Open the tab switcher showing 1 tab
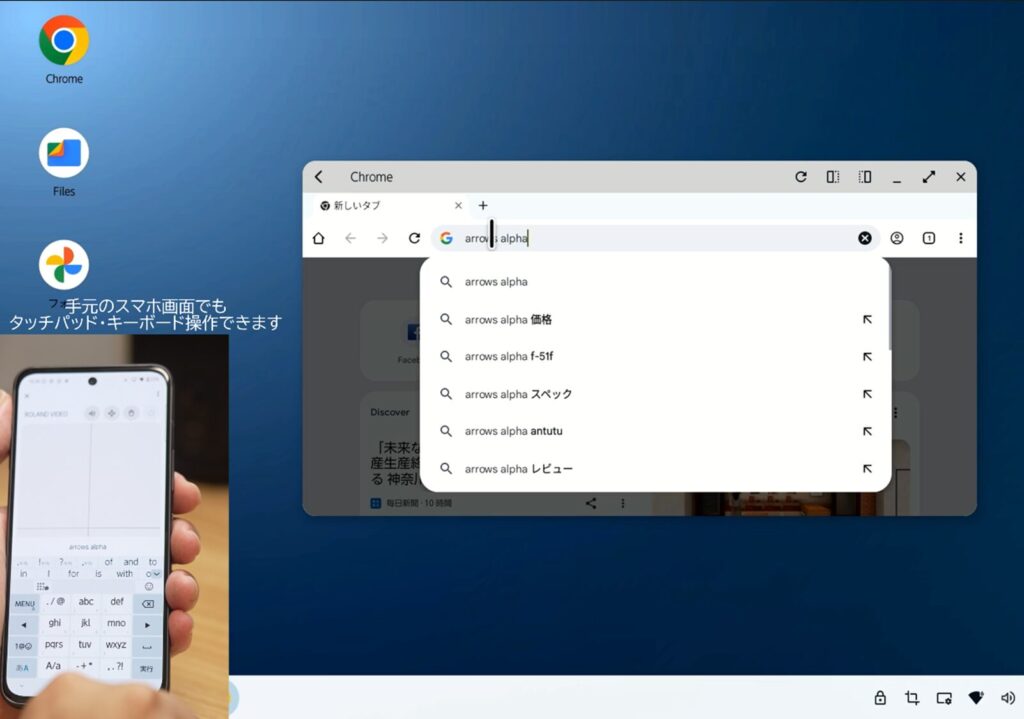 click(929, 238)
